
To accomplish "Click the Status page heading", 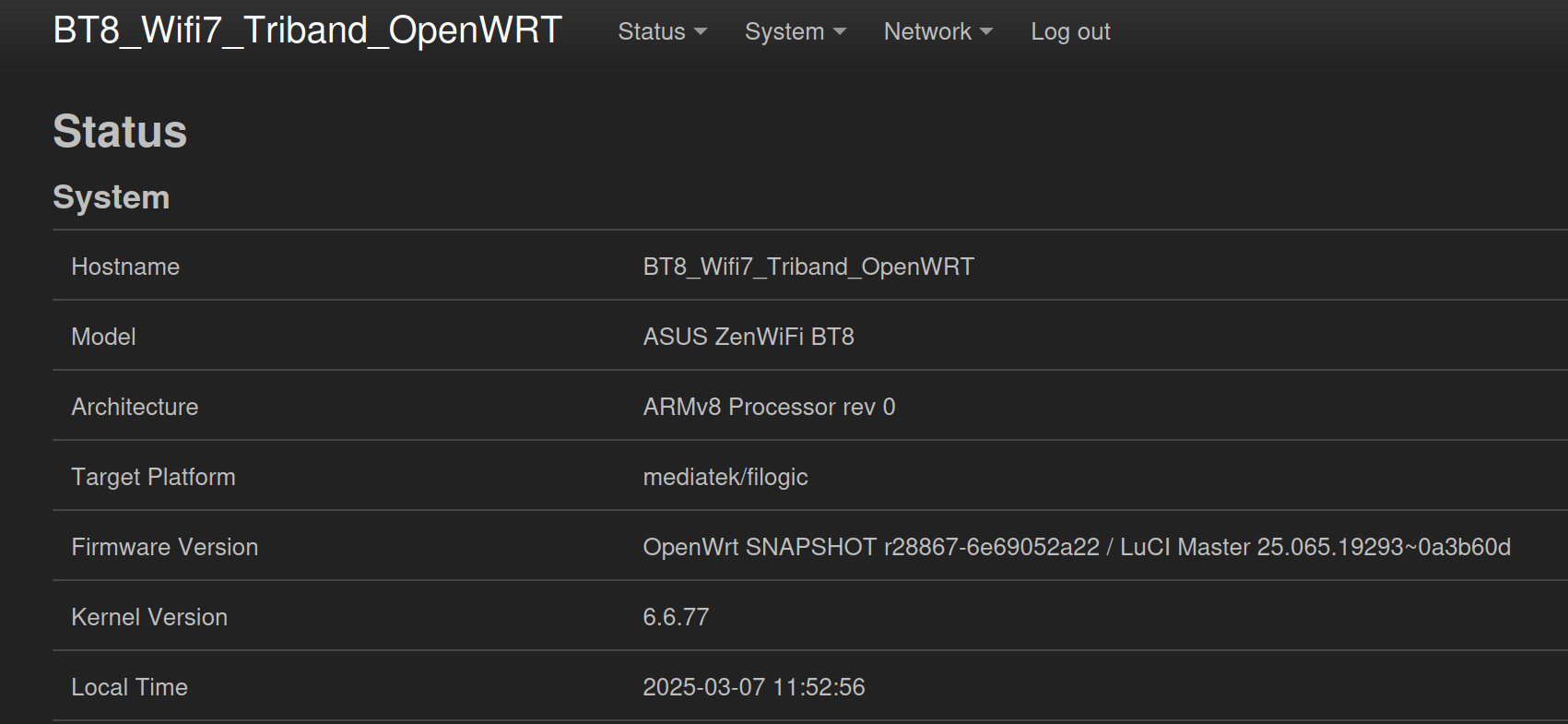I will (120, 131).
